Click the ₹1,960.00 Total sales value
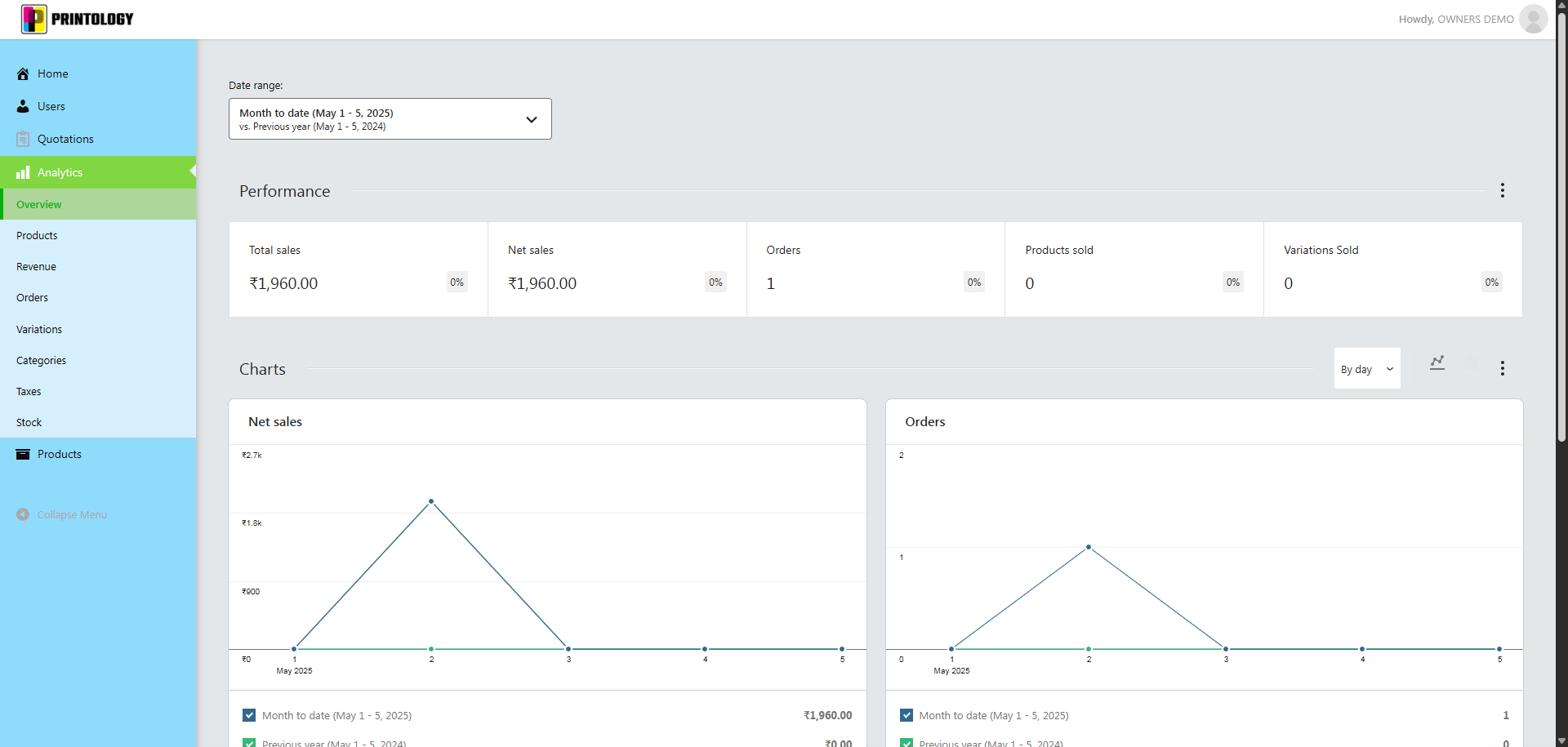1568x747 pixels. (x=283, y=283)
